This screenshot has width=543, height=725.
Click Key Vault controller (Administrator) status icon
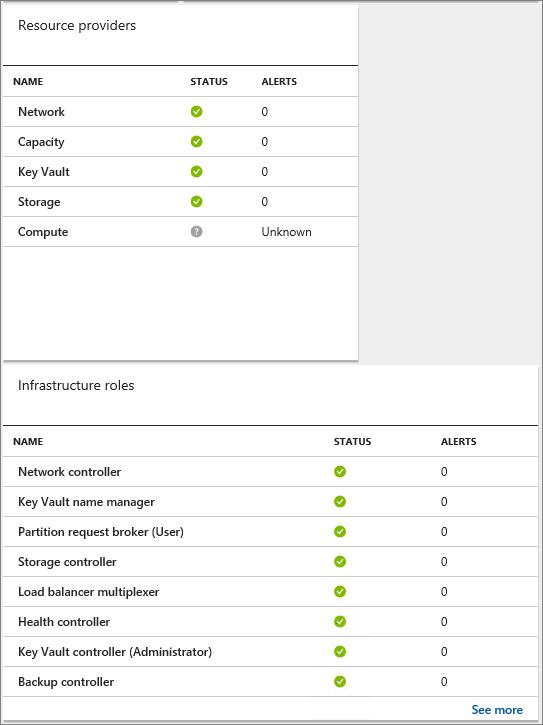(x=340, y=652)
